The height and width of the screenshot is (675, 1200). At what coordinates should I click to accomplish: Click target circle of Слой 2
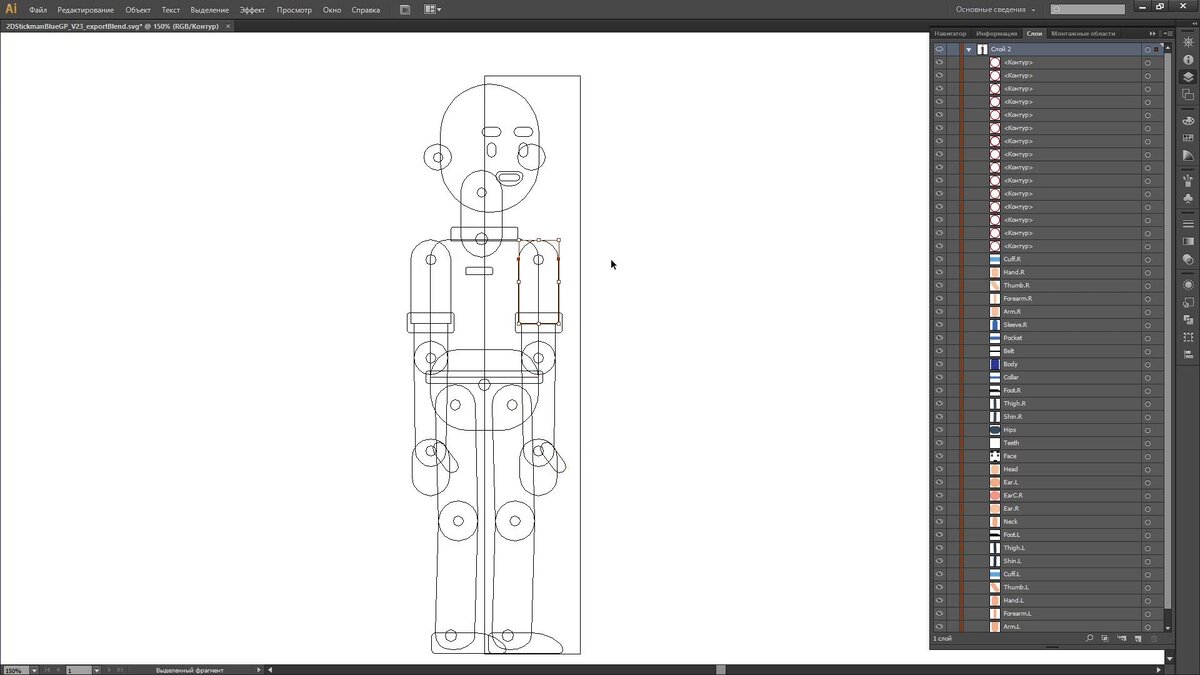coord(1147,49)
